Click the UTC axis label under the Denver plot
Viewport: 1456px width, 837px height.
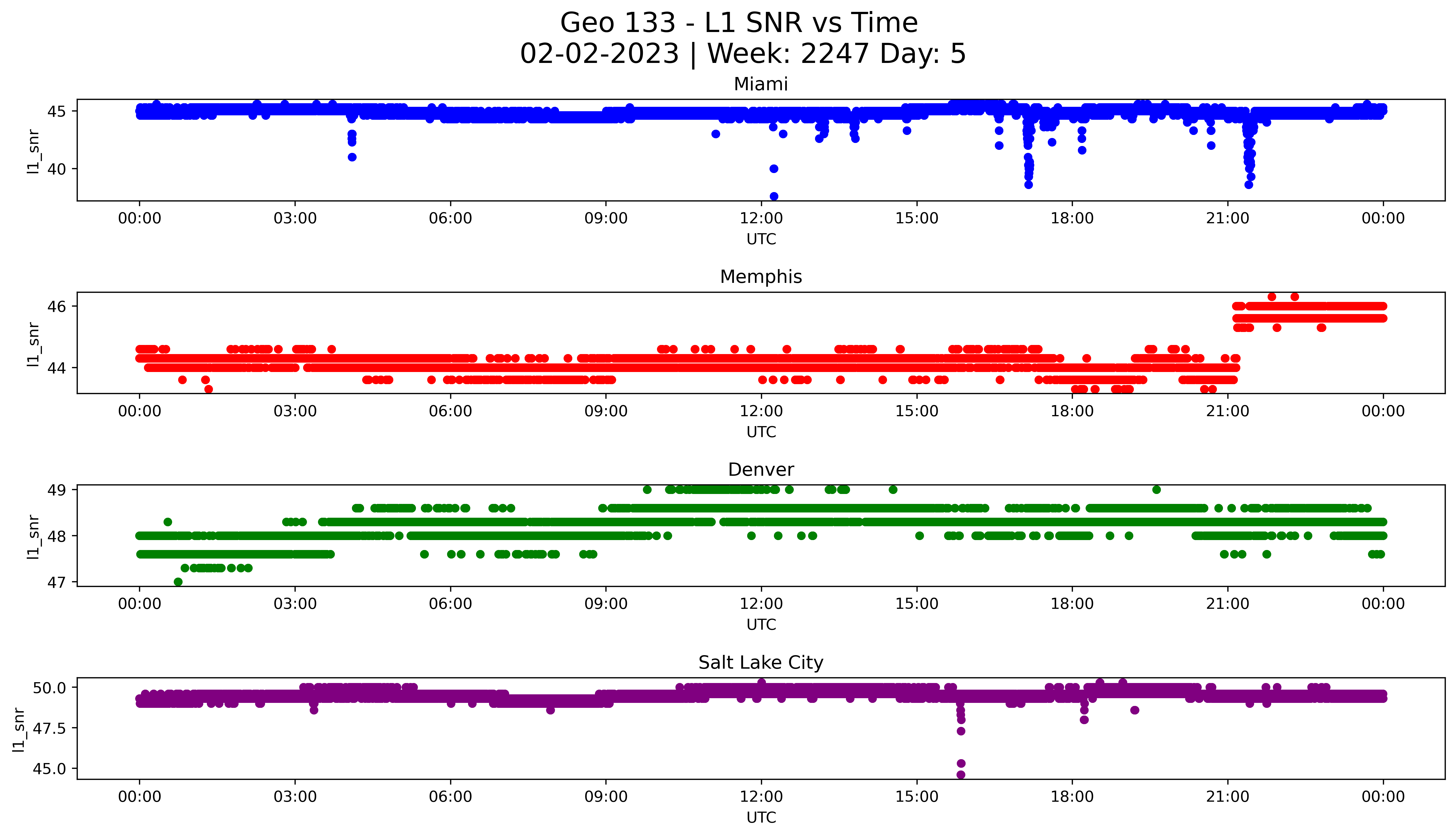(x=761, y=624)
